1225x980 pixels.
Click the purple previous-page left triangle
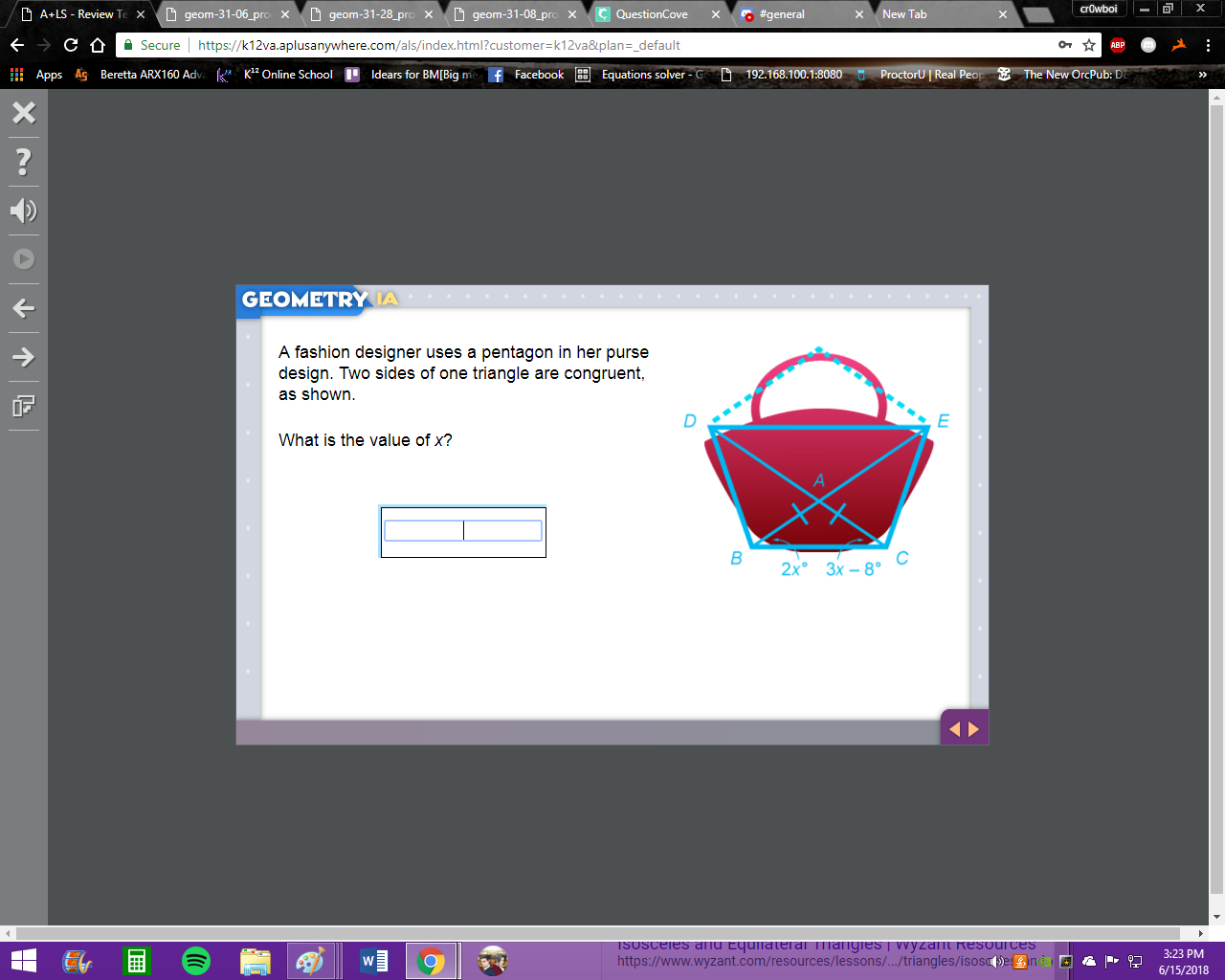954,729
